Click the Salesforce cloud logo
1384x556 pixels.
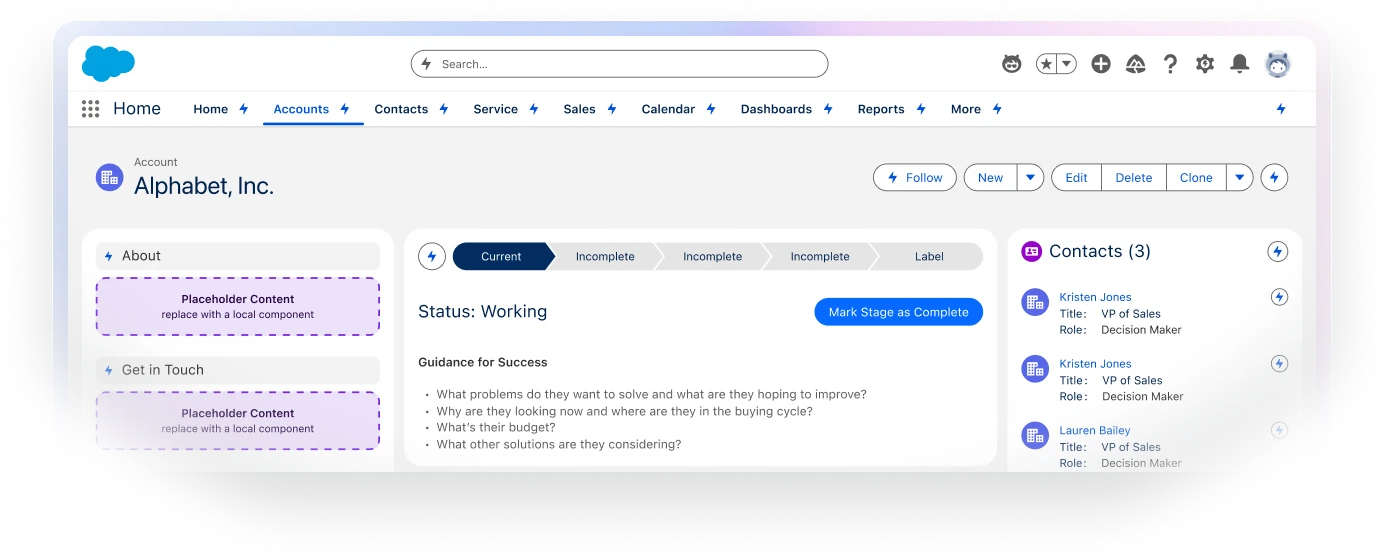tap(108, 64)
